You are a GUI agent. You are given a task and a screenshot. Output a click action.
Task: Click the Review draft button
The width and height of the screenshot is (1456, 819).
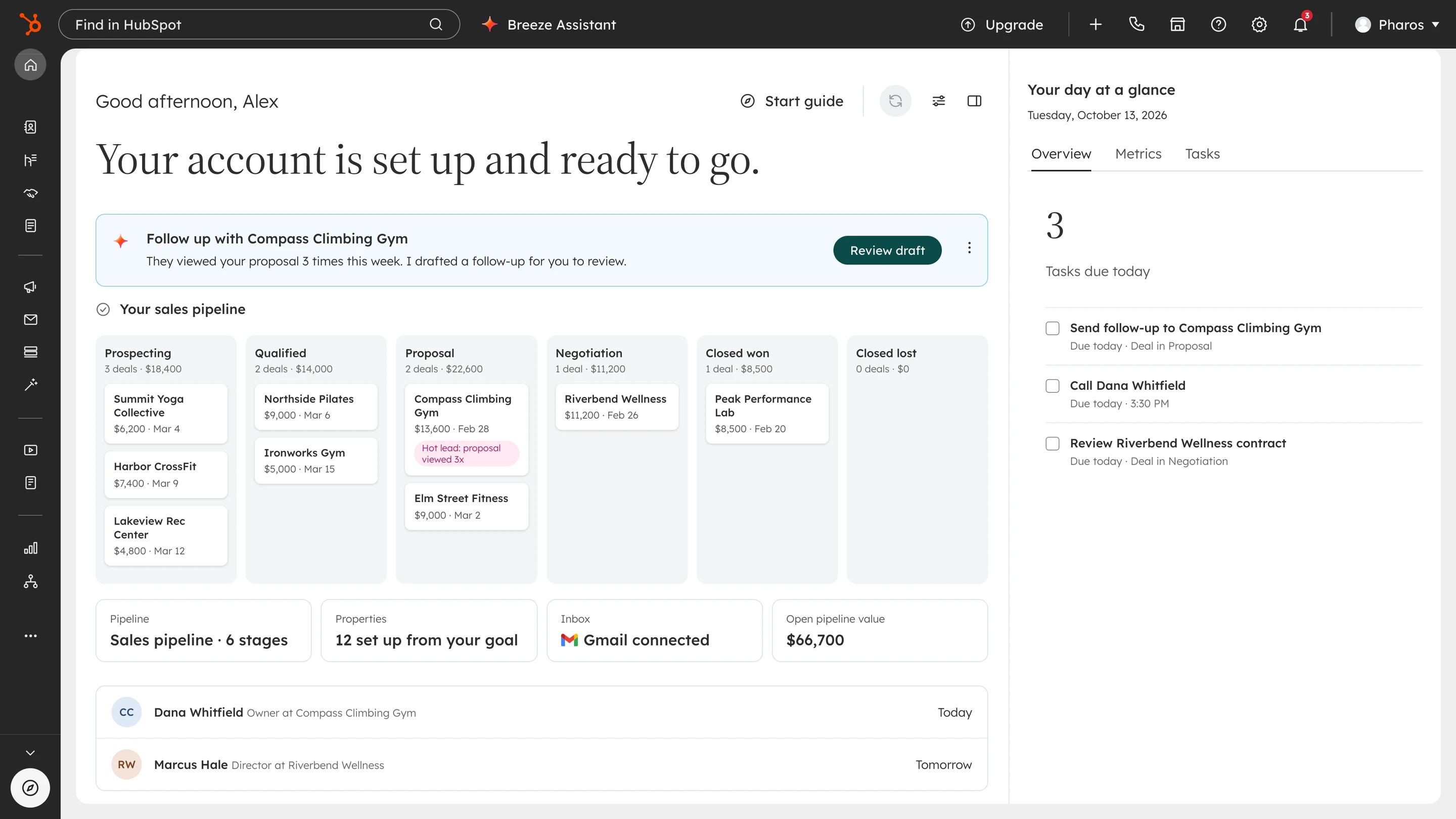tap(887, 250)
